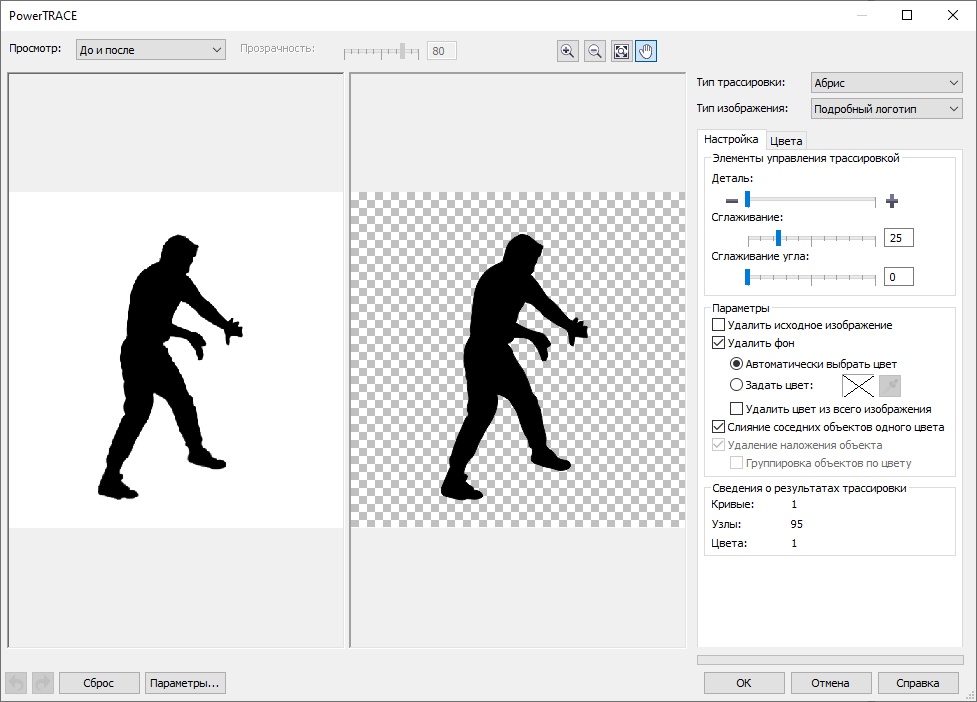Click the OK button
977x702 pixels.
coord(743,683)
